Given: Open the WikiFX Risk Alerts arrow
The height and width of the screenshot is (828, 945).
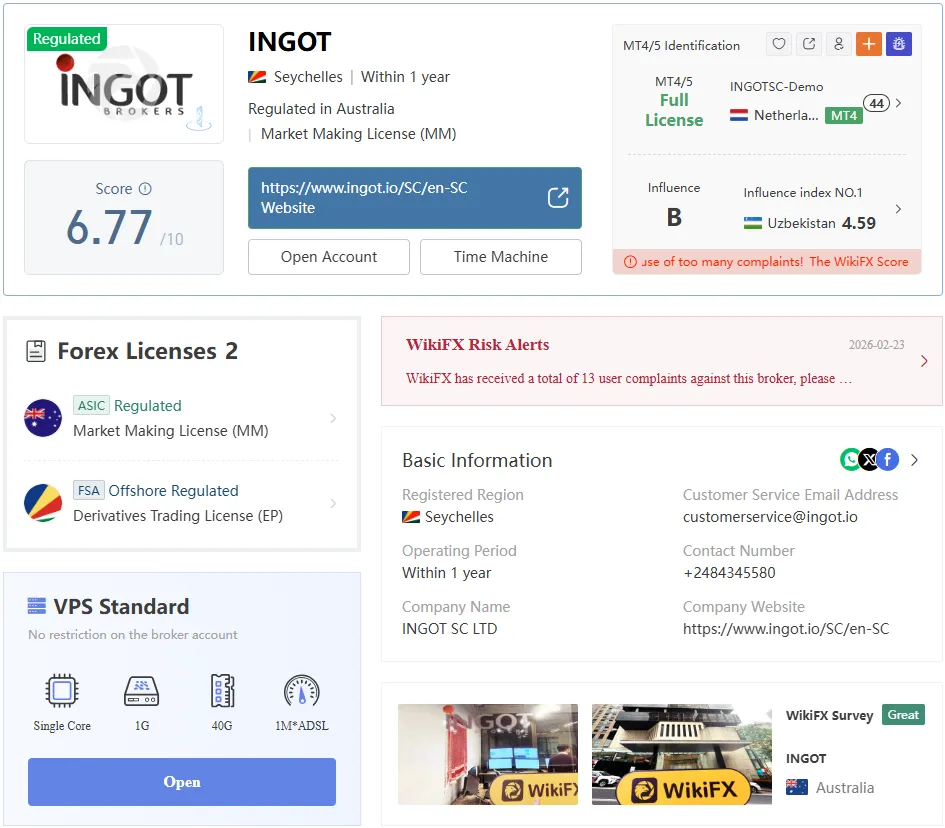Looking at the screenshot, I should [924, 361].
